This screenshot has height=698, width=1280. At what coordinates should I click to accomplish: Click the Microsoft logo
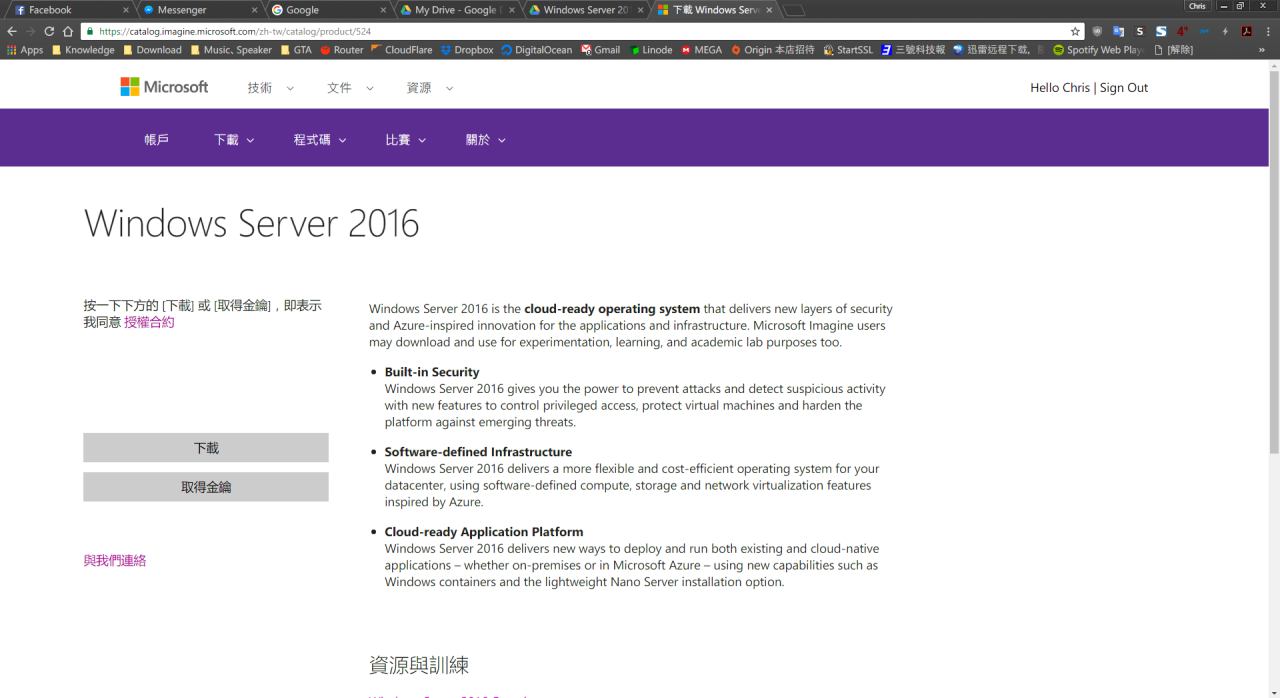pos(164,87)
